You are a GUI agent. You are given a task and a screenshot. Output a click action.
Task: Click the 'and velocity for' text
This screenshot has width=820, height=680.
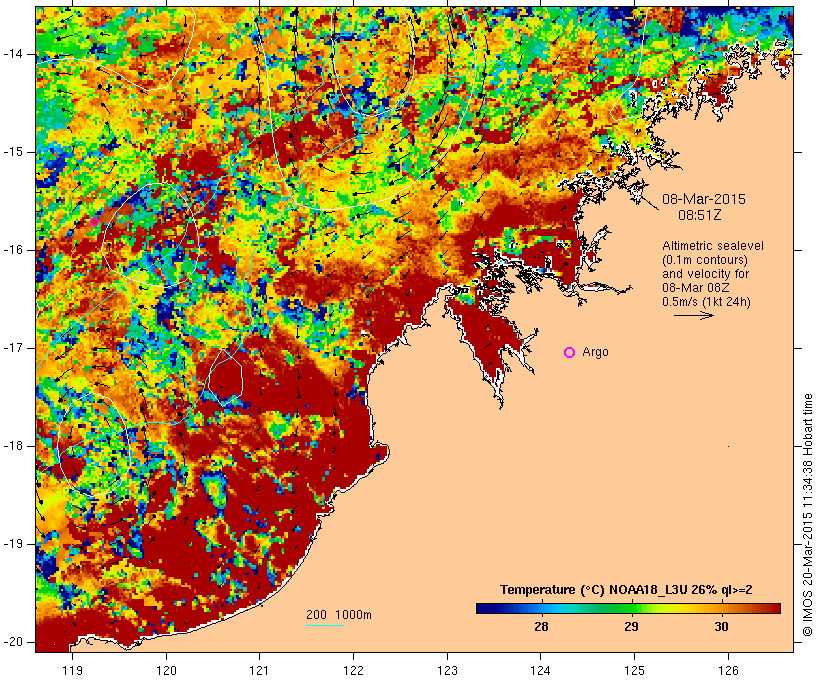click(x=705, y=274)
